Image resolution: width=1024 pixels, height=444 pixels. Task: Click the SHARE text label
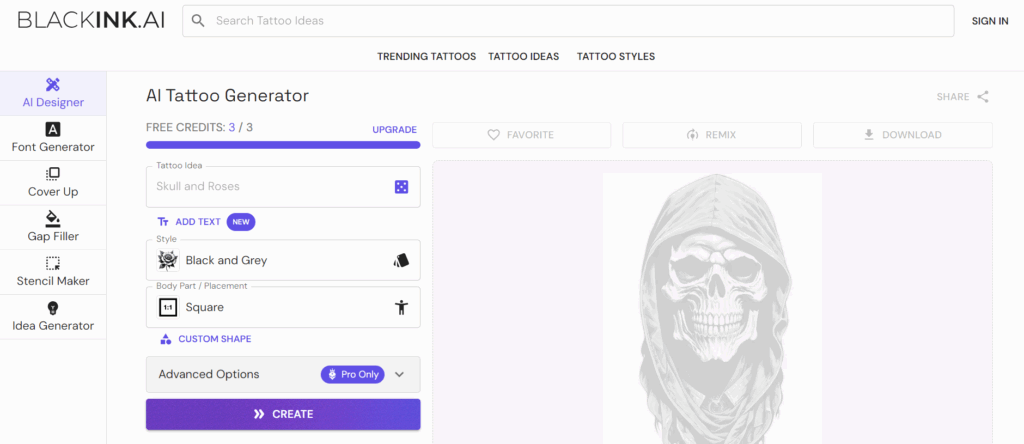(x=953, y=97)
